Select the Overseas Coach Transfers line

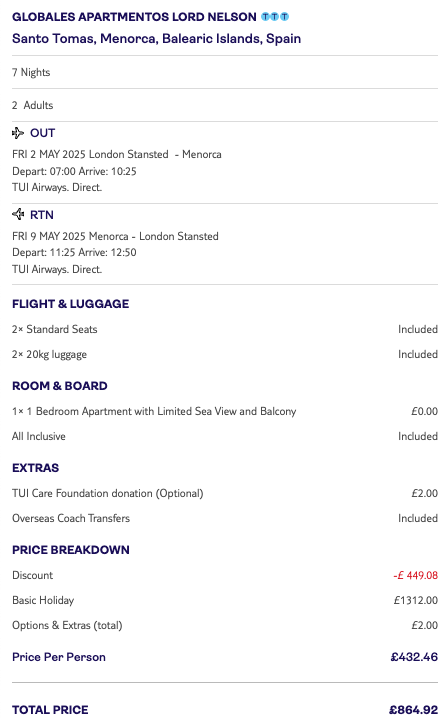(225, 518)
